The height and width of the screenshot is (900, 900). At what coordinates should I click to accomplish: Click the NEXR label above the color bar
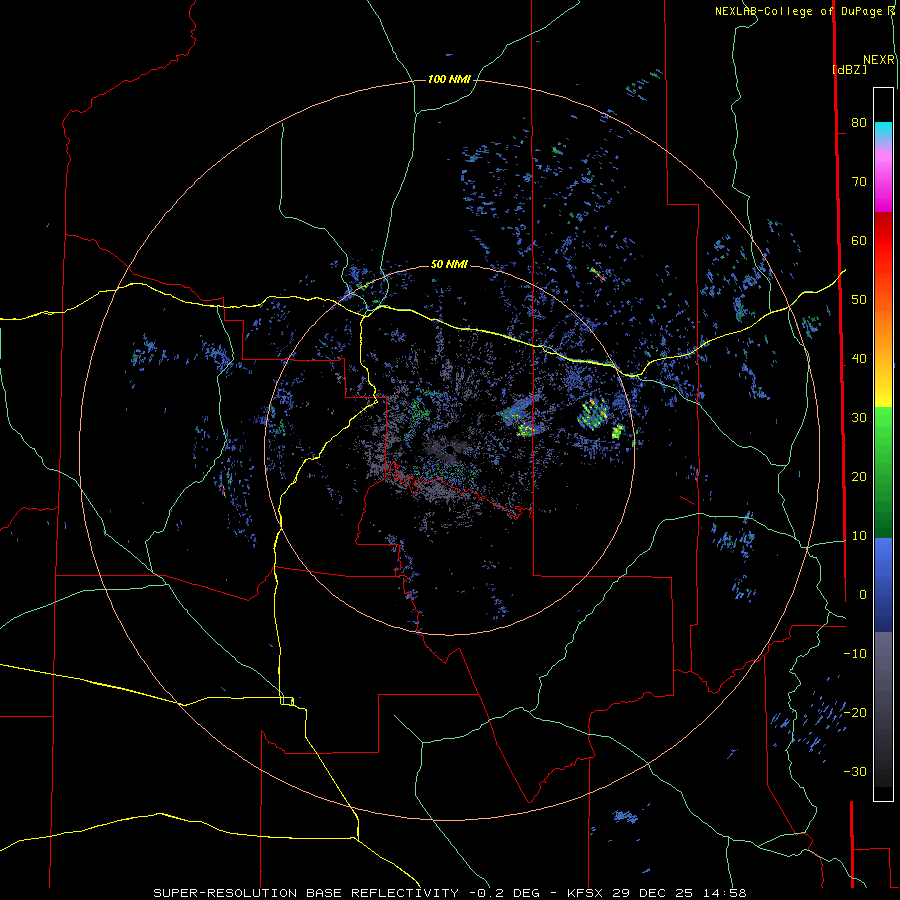point(878,60)
